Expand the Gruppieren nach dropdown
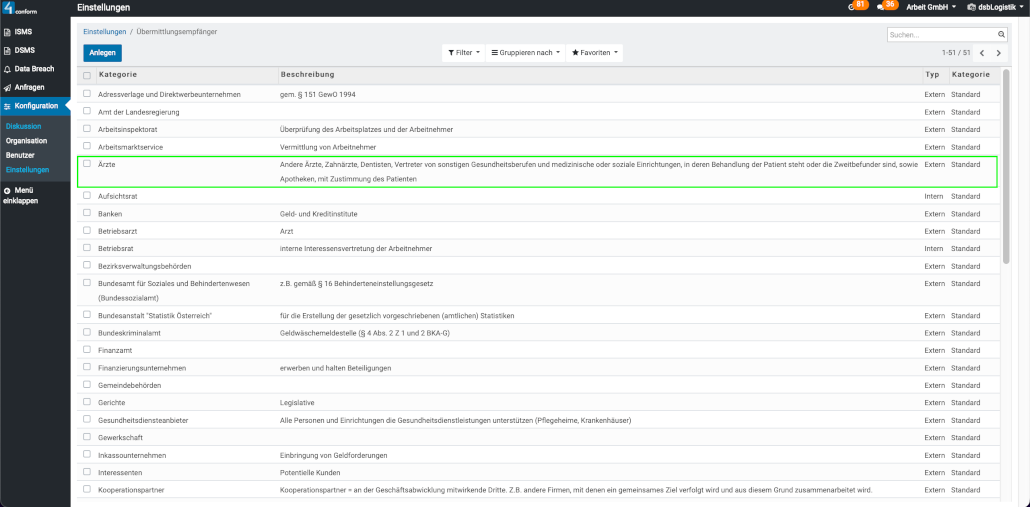 525,52
